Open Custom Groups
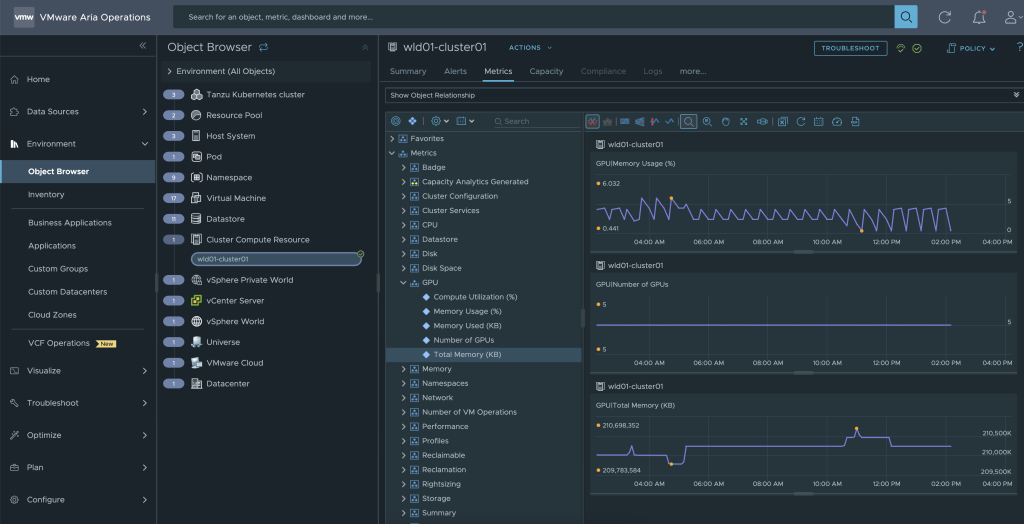This screenshot has width=1024, height=524. [58, 269]
